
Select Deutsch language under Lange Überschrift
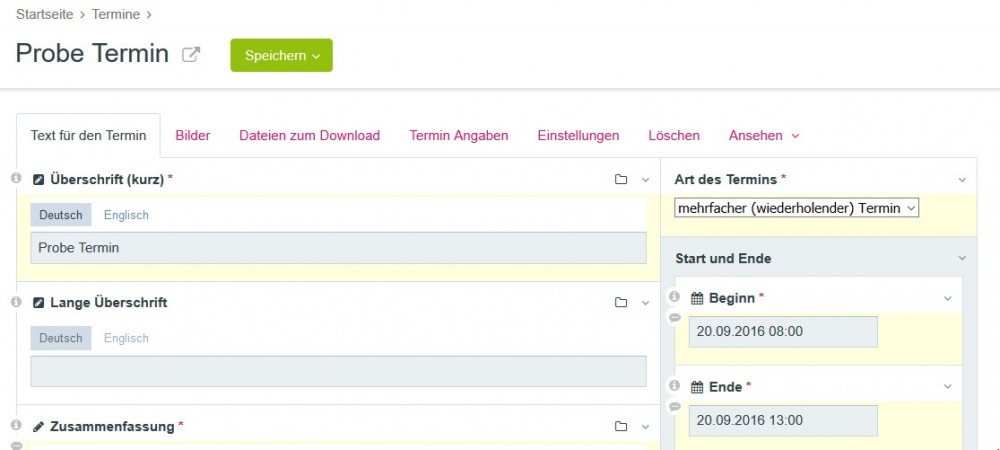pos(61,338)
